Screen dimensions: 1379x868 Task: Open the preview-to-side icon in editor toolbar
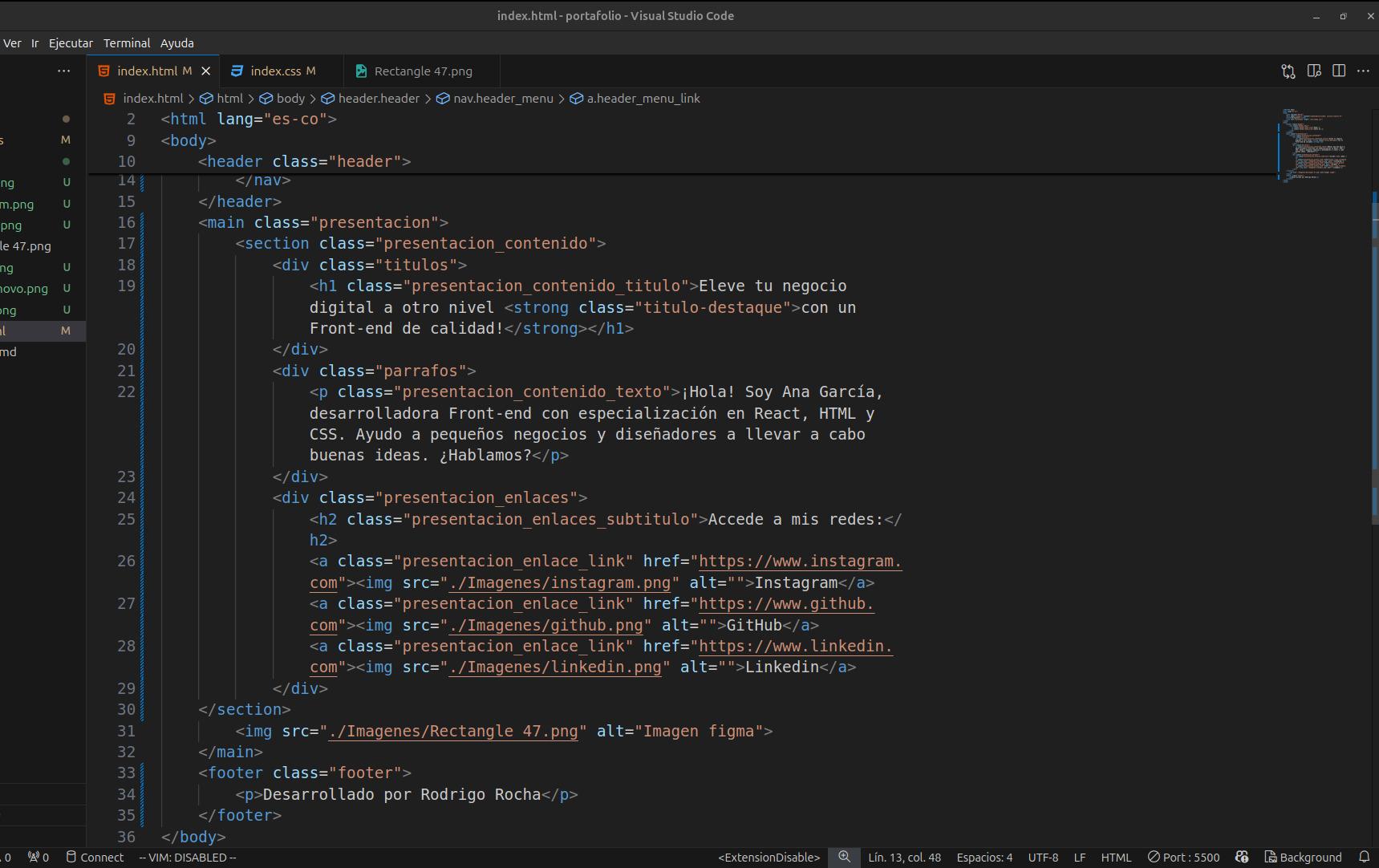point(1314,71)
